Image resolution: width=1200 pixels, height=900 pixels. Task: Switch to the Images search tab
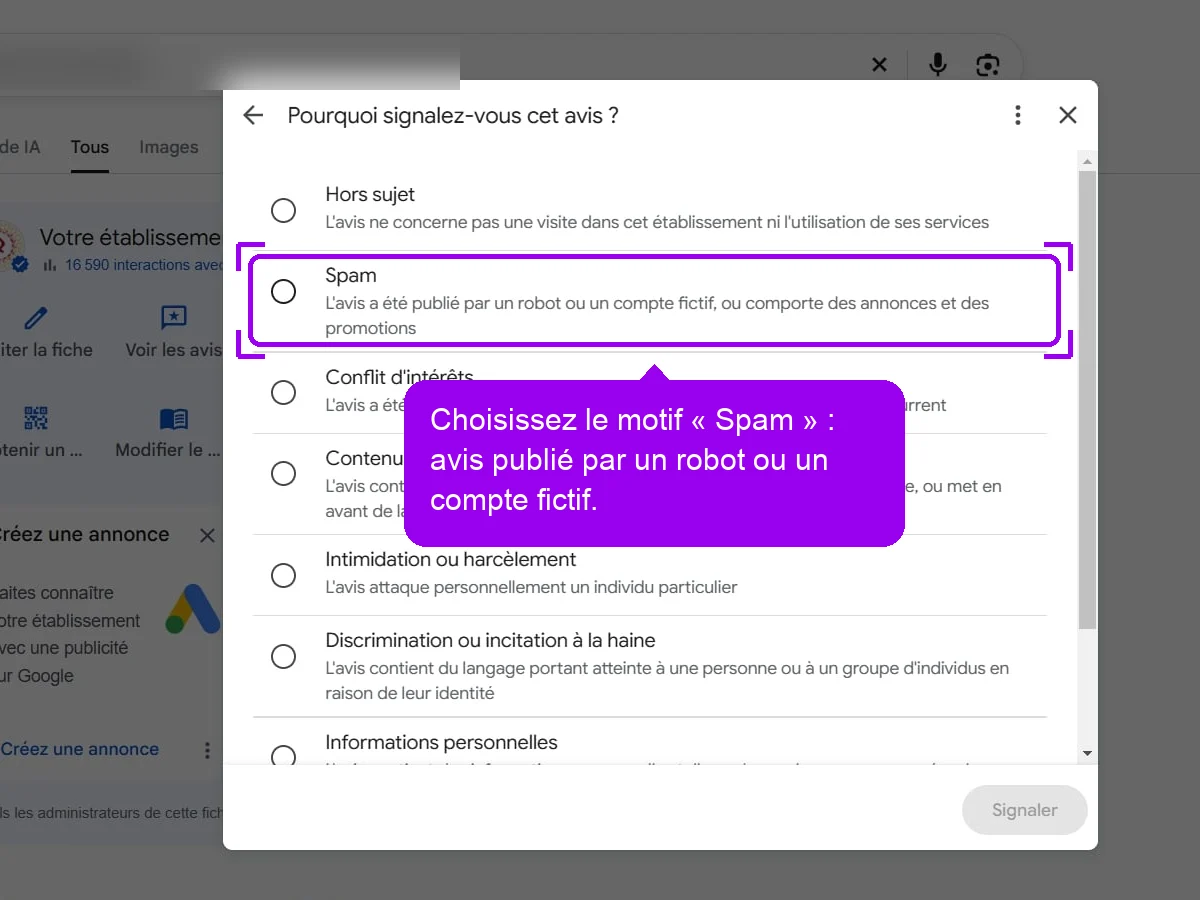[168, 147]
